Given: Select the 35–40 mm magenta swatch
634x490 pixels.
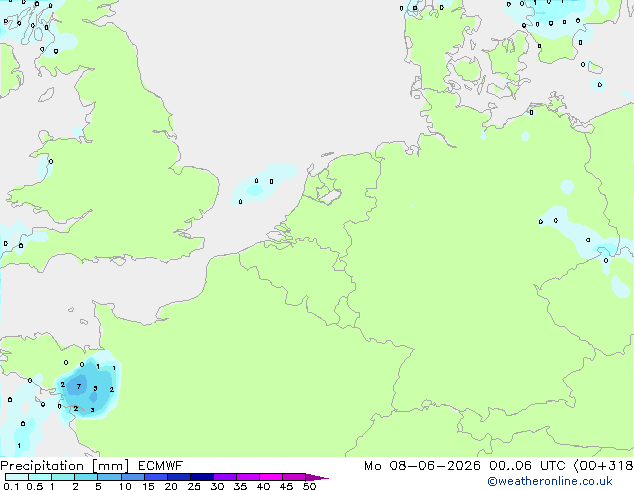Looking at the screenshot, I should pyautogui.click(x=247, y=477).
